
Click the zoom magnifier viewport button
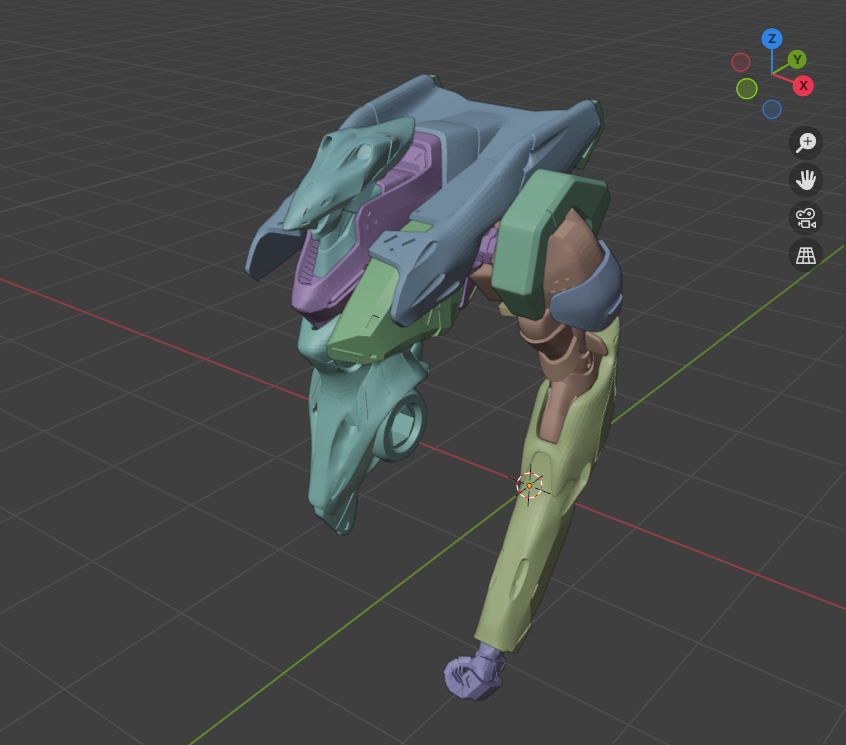[806, 143]
